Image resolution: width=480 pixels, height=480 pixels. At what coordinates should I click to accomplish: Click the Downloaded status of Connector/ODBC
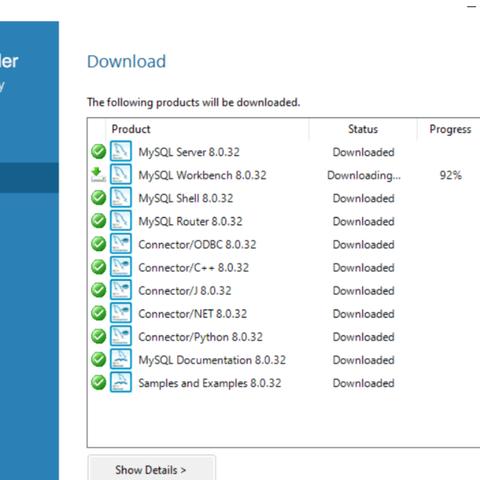[364, 245]
